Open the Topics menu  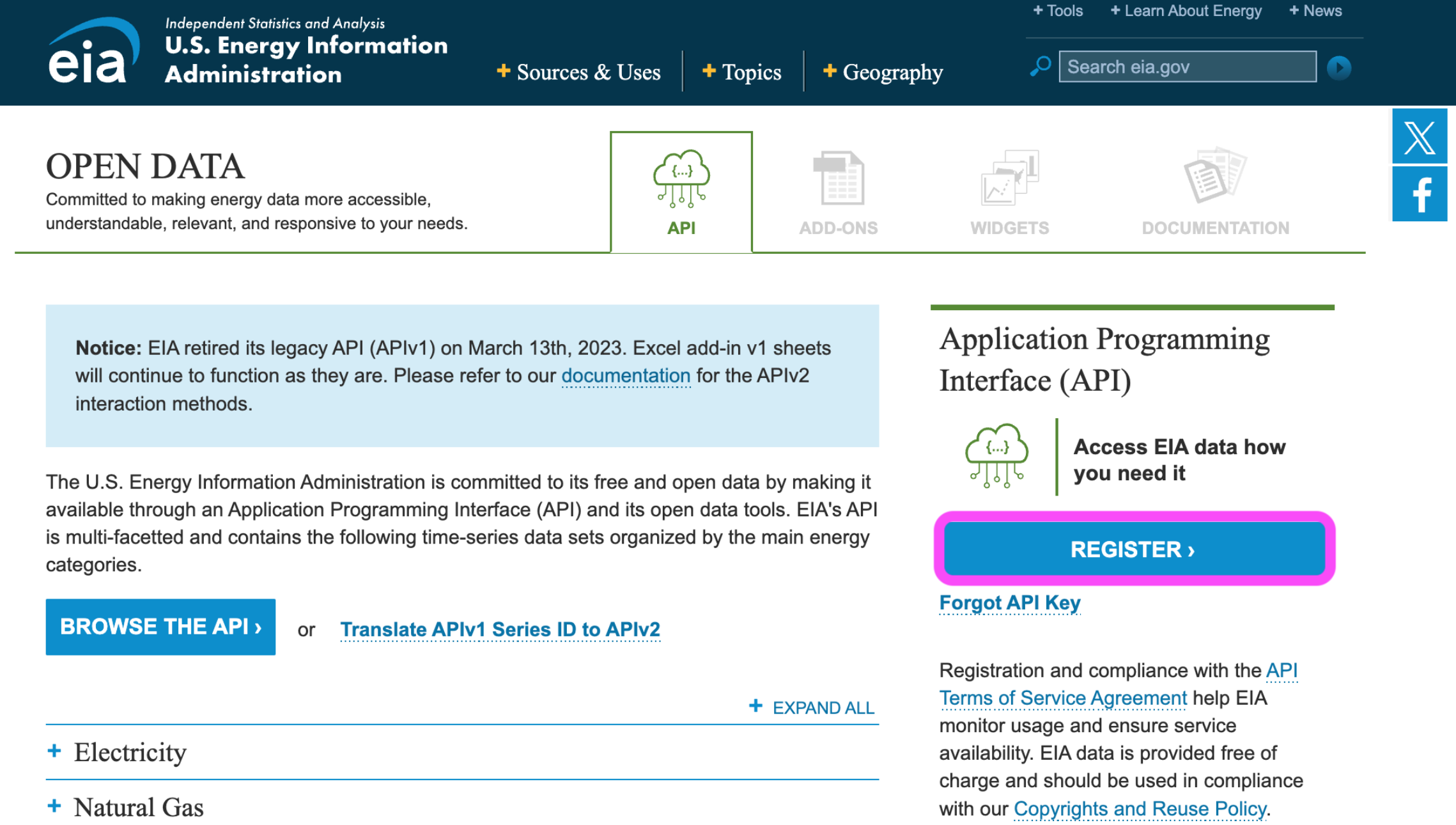(742, 72)
